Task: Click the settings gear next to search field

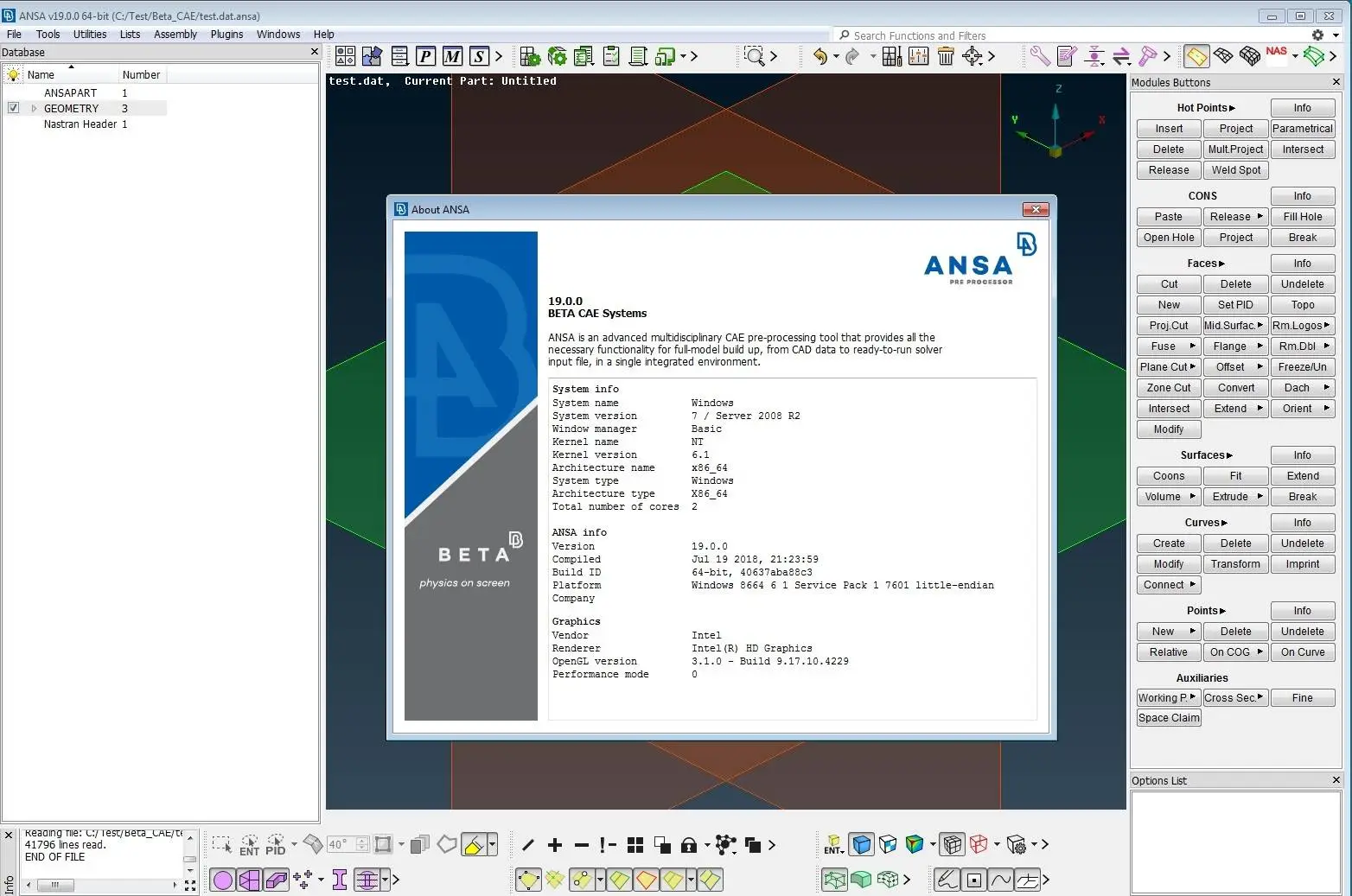Action: tap(1317, 35)
